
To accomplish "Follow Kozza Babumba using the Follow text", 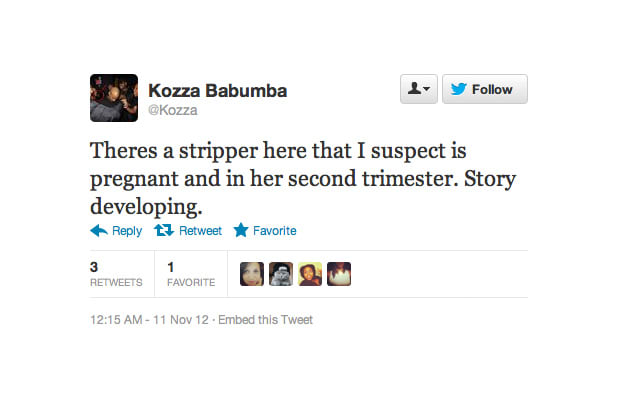I will click(492, 90).
